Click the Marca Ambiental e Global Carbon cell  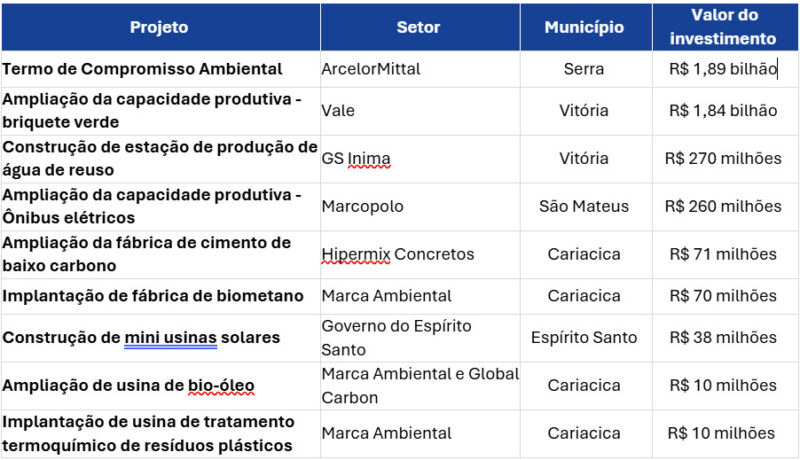420,385
